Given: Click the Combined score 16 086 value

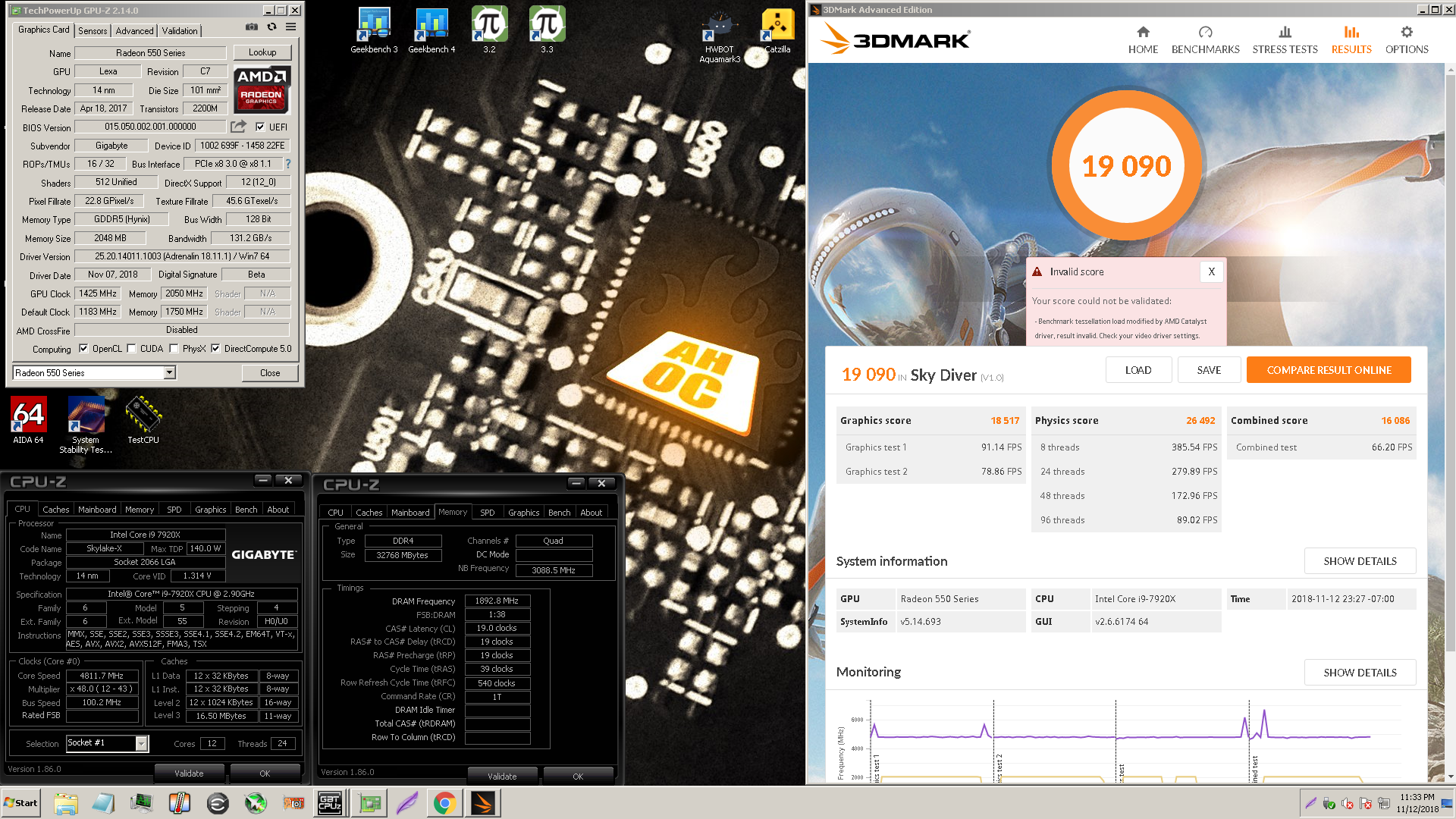Looking at the screenshot, I should pos(1395,421).
